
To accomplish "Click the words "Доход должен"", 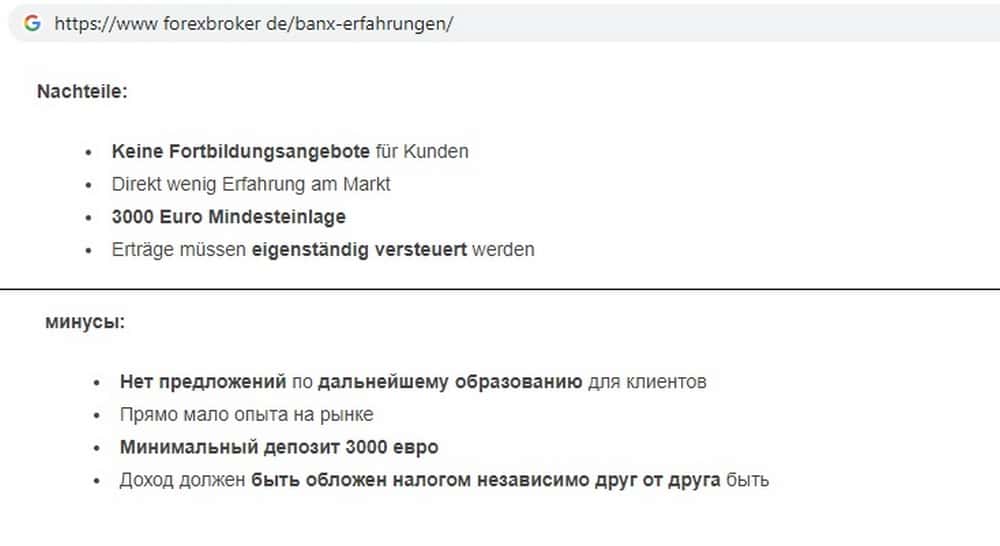I will coord(182,480).
